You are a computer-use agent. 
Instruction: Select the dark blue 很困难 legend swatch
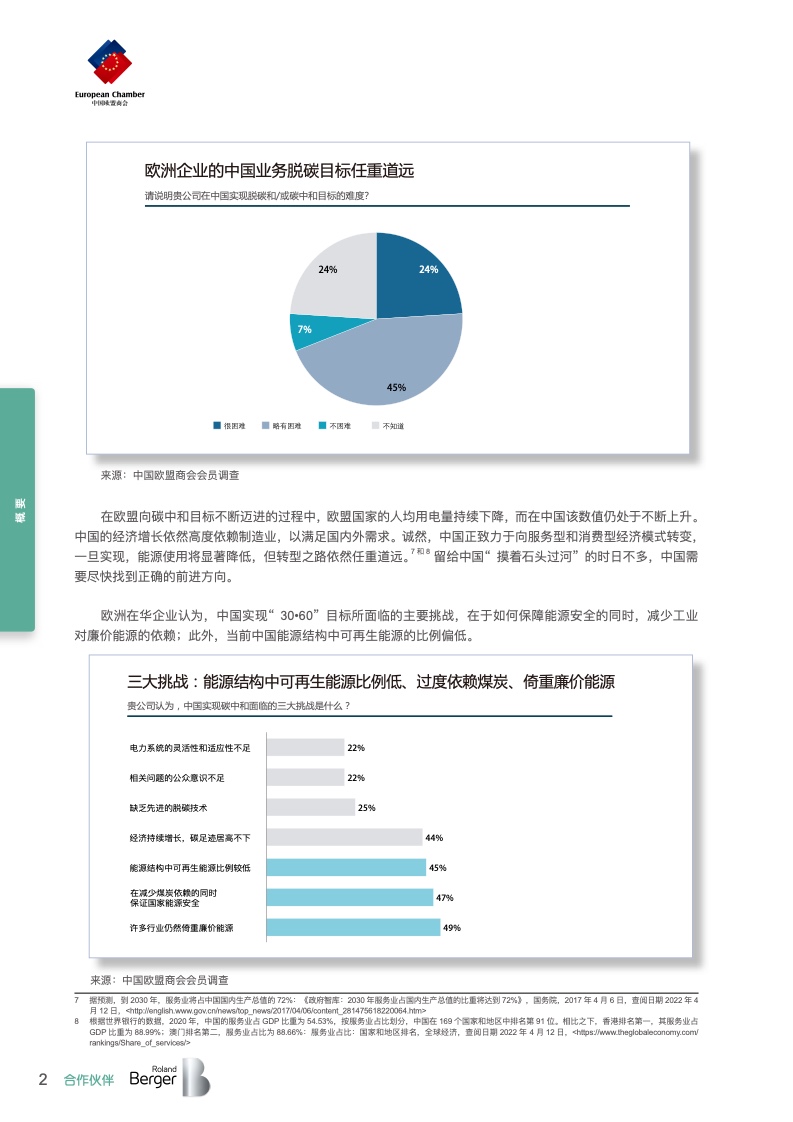click(217, 425)
